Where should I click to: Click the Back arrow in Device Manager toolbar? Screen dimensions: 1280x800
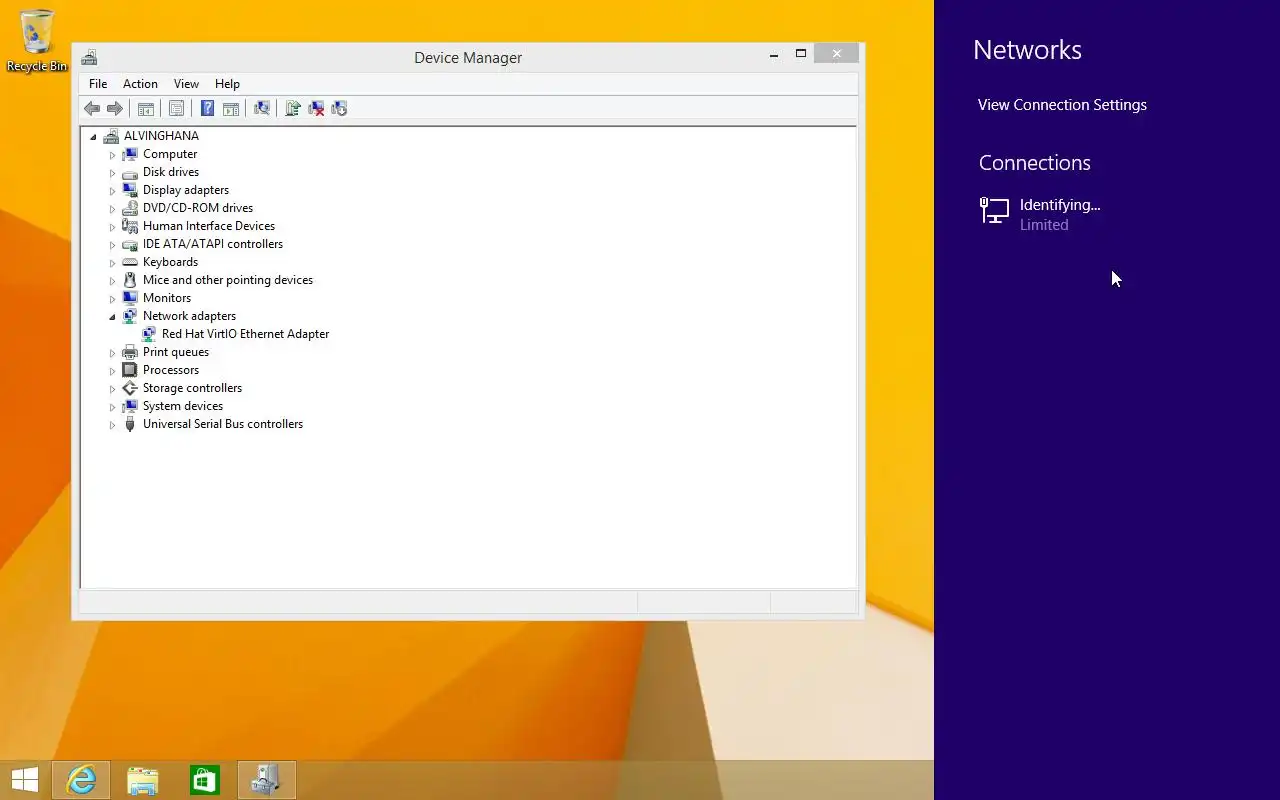pos(92,108)
